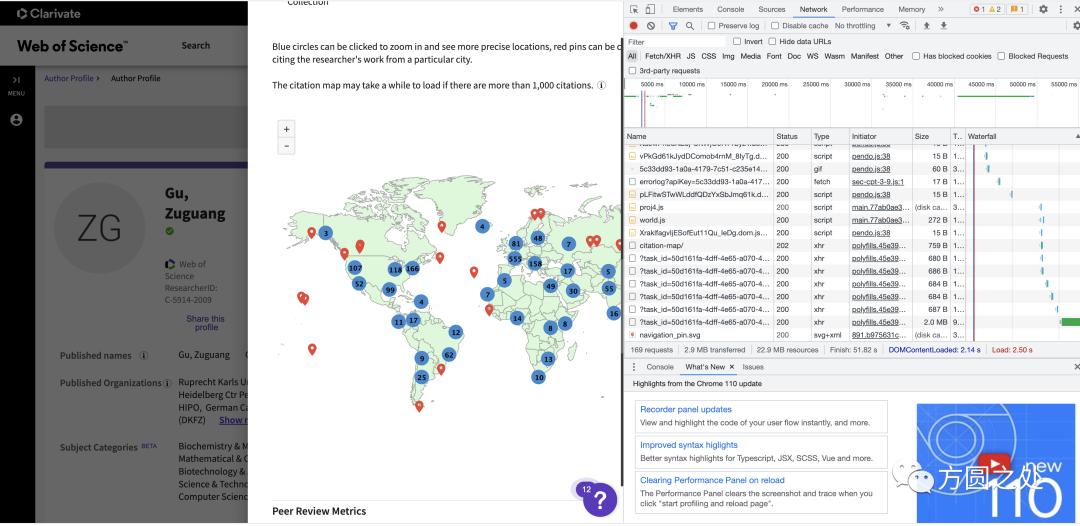Viewport: 1080px width, 526px height.
Task: Toggle the network filter funnel icon
Action: click(x=673, y=25)
